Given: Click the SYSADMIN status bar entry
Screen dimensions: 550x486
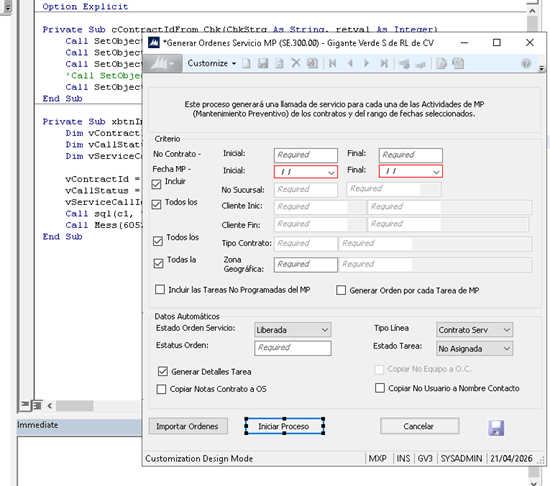Looking at the screenshot, I should coord(462,459).
